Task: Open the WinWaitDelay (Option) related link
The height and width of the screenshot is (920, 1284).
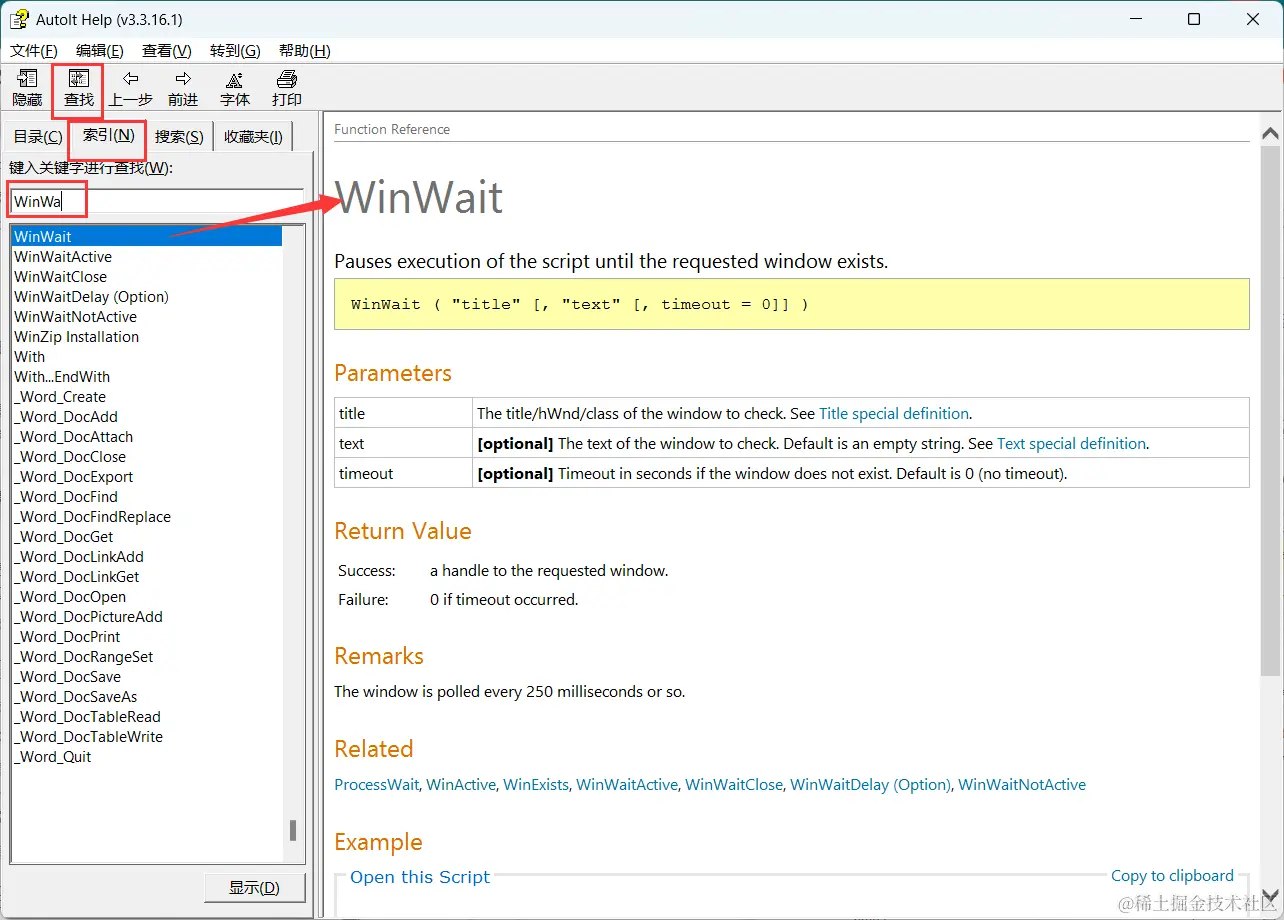Action: tap(870, 785)
